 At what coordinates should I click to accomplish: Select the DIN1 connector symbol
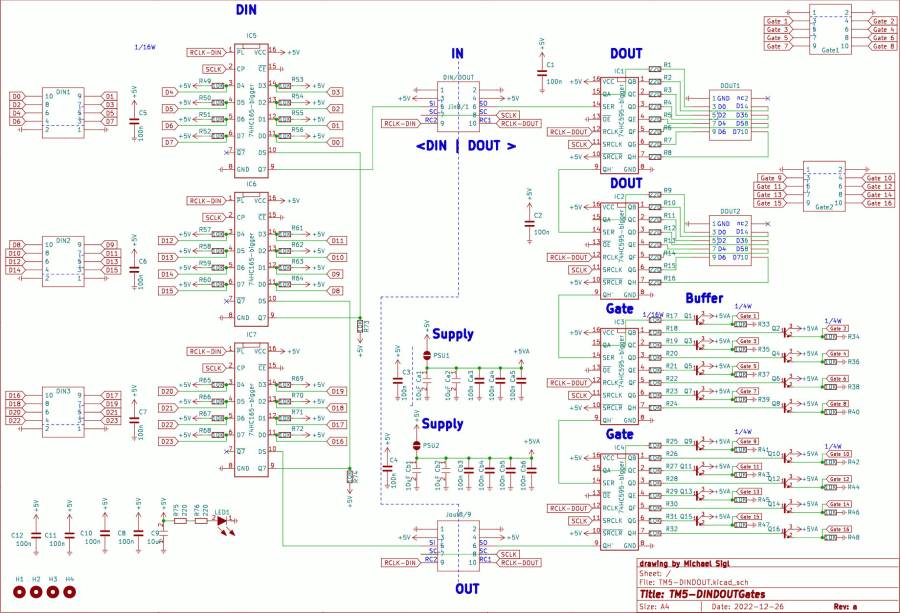63,110
